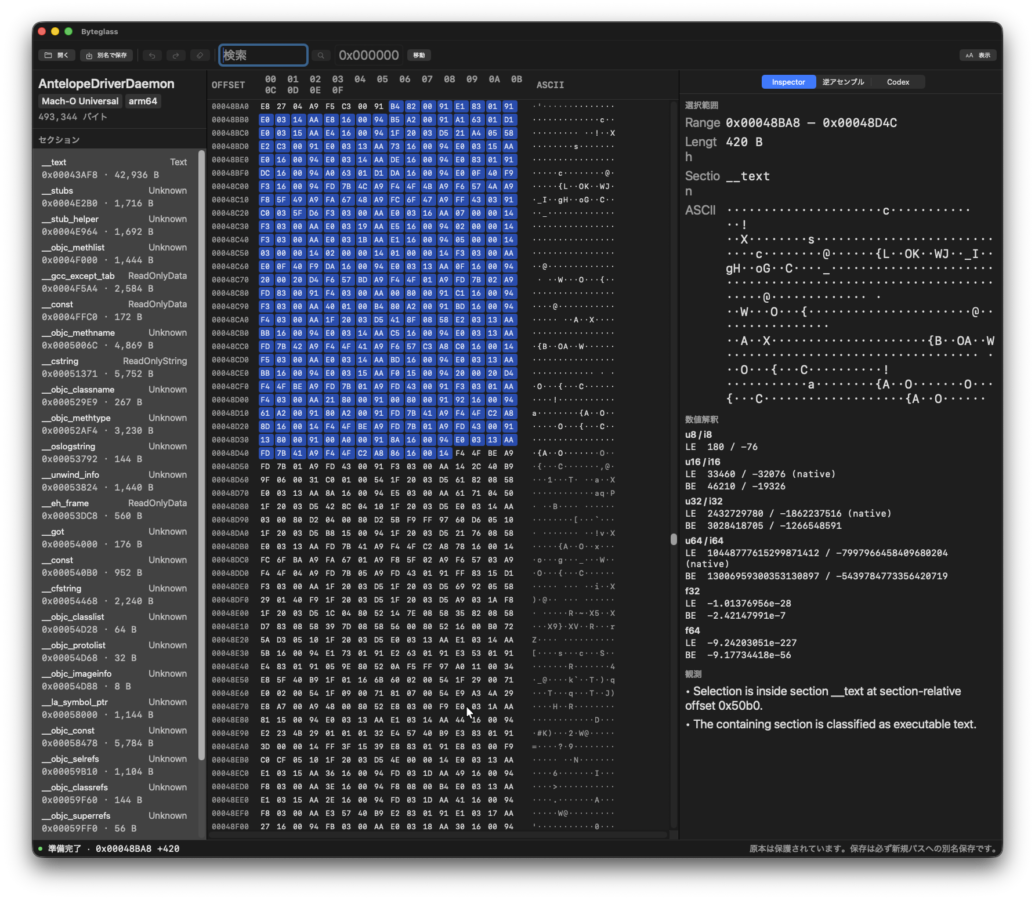This screenshot has height=900, width=1035.
Task: Click the redo arrow icon
Action: (x=176, y=55)
